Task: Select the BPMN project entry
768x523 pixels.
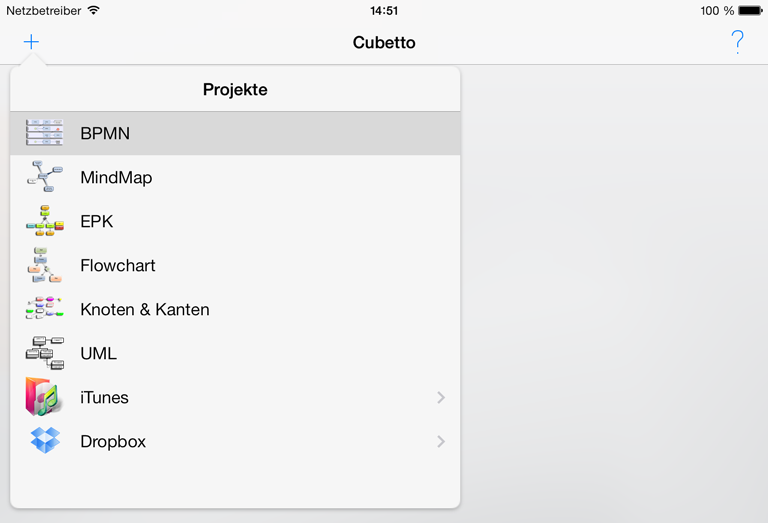Action: pyautogui.click(x=235, y=133)
